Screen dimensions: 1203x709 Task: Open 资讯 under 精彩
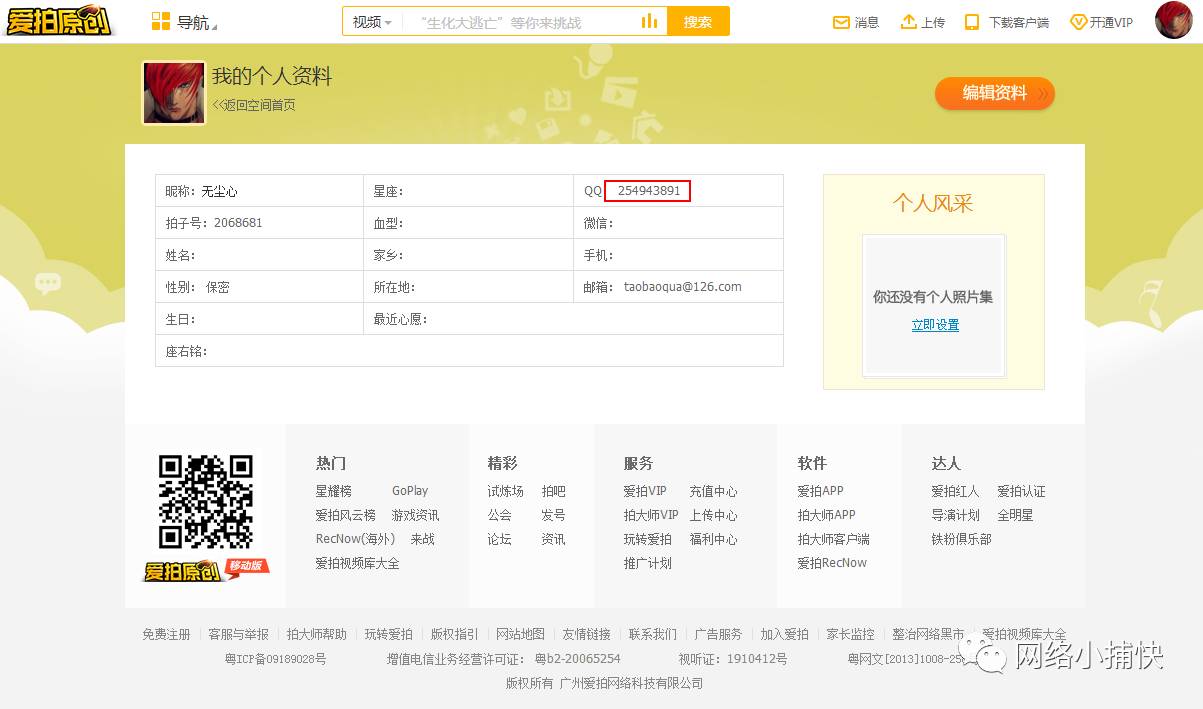554,539
